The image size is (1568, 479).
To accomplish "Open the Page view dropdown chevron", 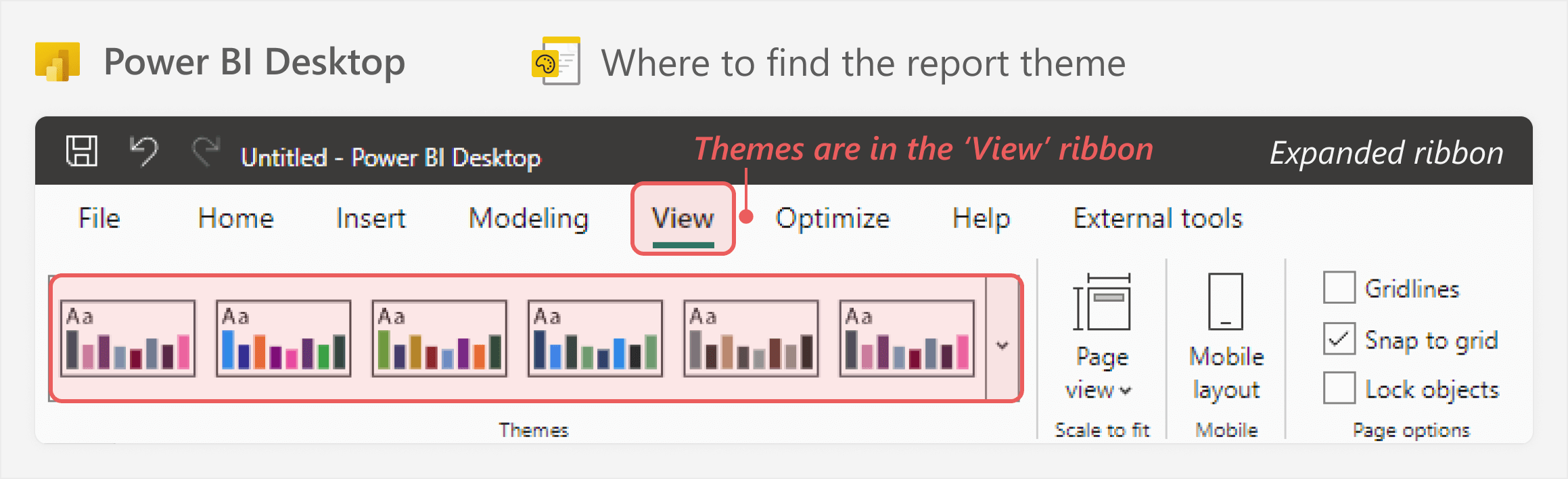I will pyautogui.click(x=1126, y=390).
